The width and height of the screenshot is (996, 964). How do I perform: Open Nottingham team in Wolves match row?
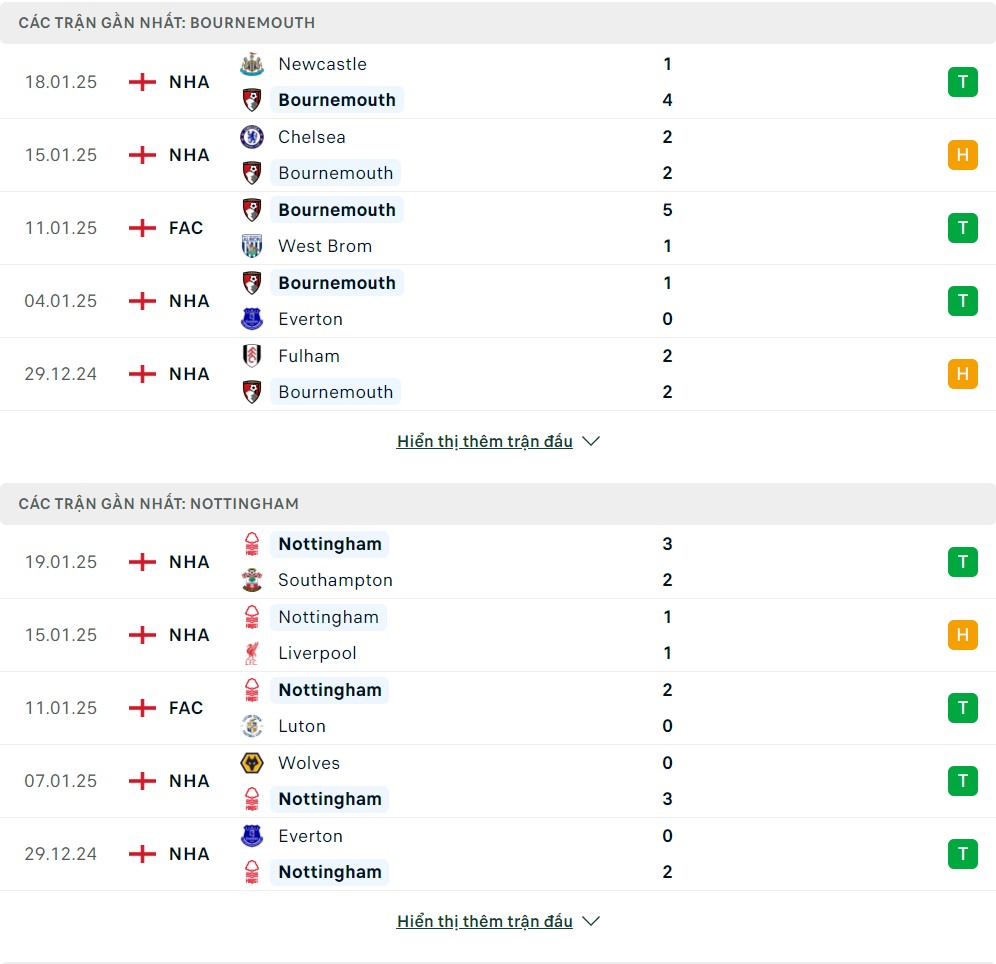click(x=330, y=800)
